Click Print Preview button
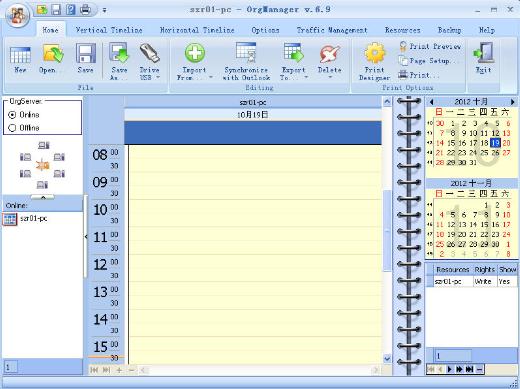This screenshot has height=389, width=520. tap(430, 46)
